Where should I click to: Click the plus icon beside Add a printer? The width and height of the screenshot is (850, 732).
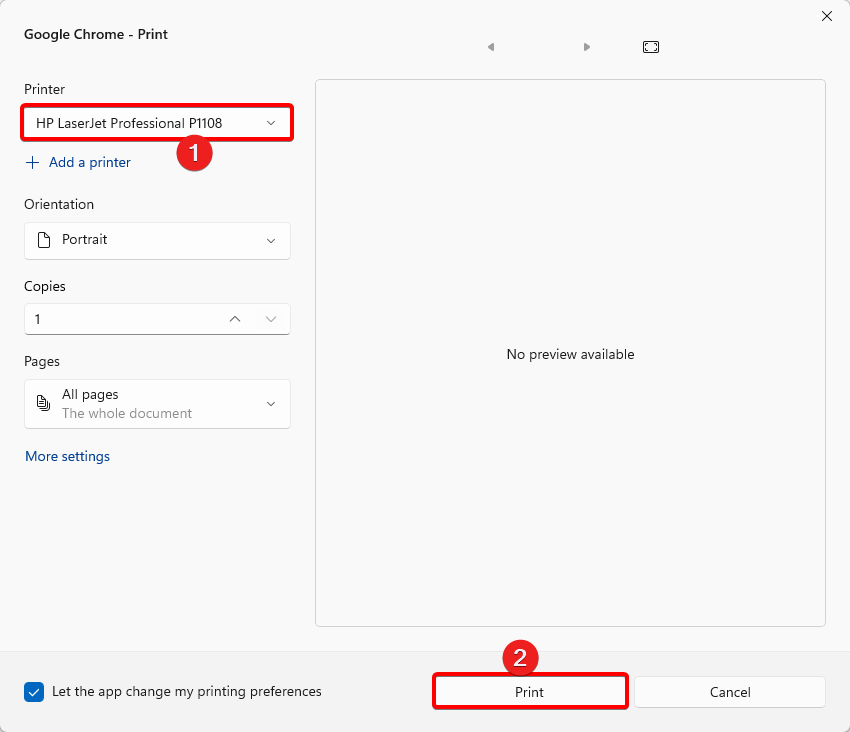31,162
